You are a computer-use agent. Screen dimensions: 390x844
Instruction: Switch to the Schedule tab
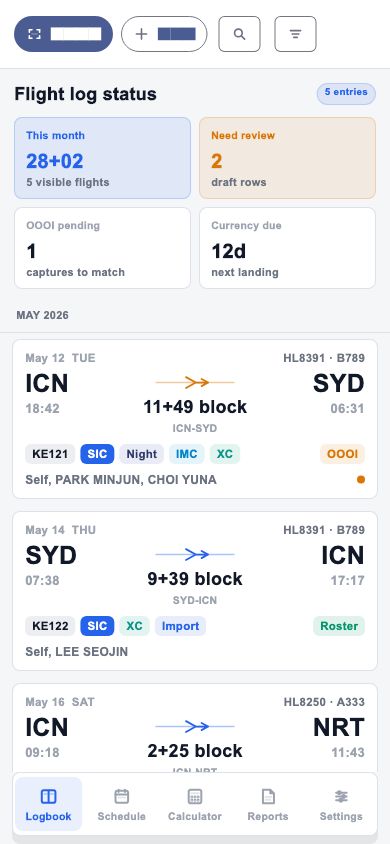point(122,804)
